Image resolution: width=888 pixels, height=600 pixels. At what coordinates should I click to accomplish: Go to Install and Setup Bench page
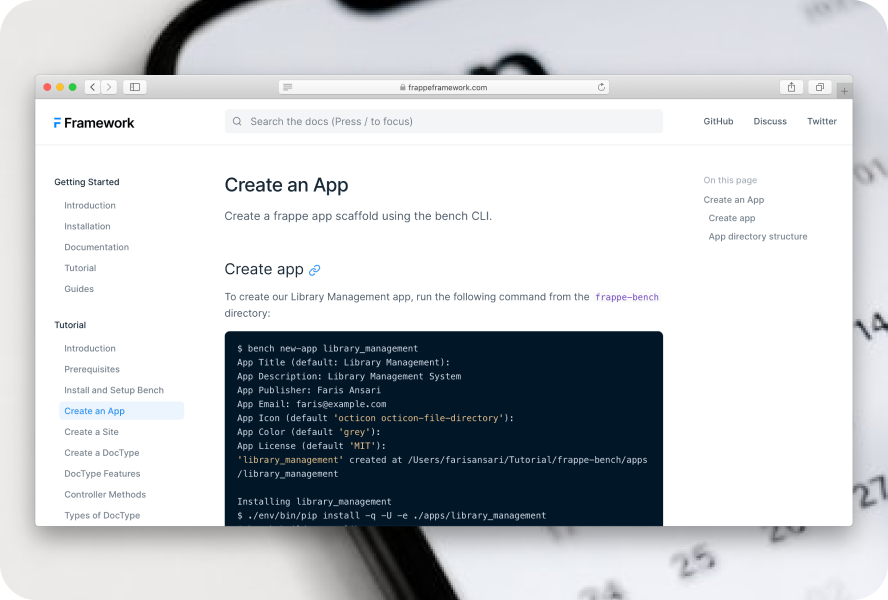point(114,390)
